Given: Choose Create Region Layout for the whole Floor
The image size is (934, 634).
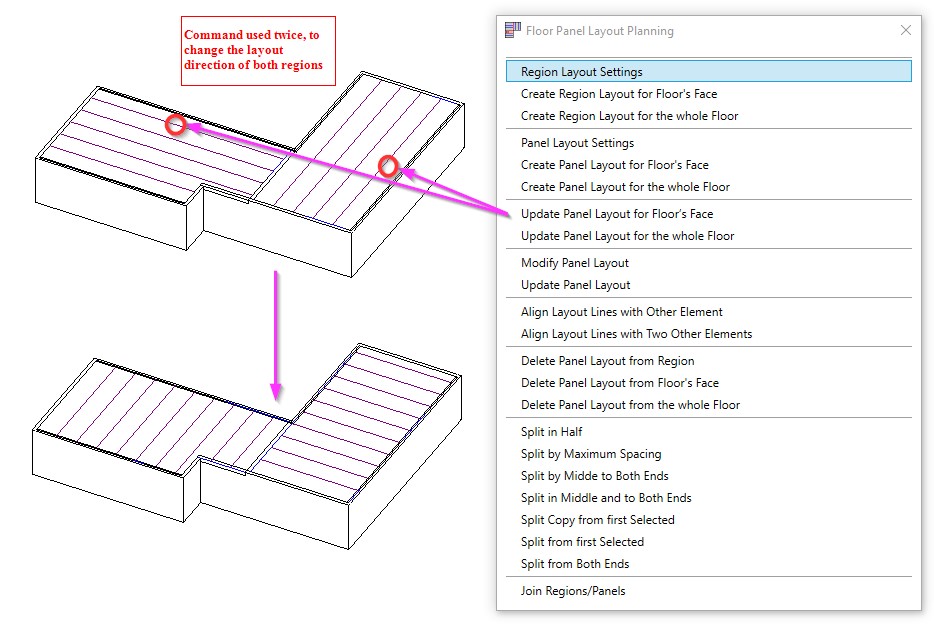Looking at the screenshot, I should coord(629,116).
